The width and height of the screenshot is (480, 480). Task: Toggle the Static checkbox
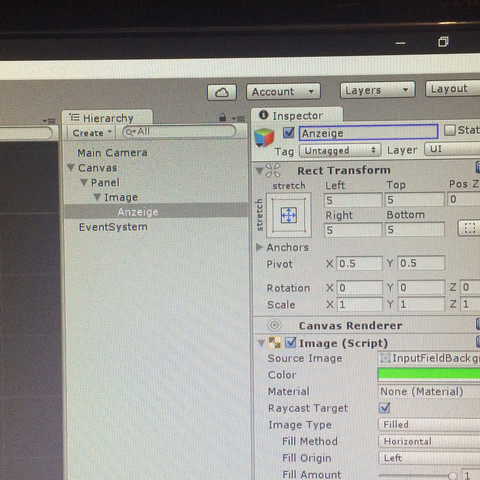(x=450, y=130)
